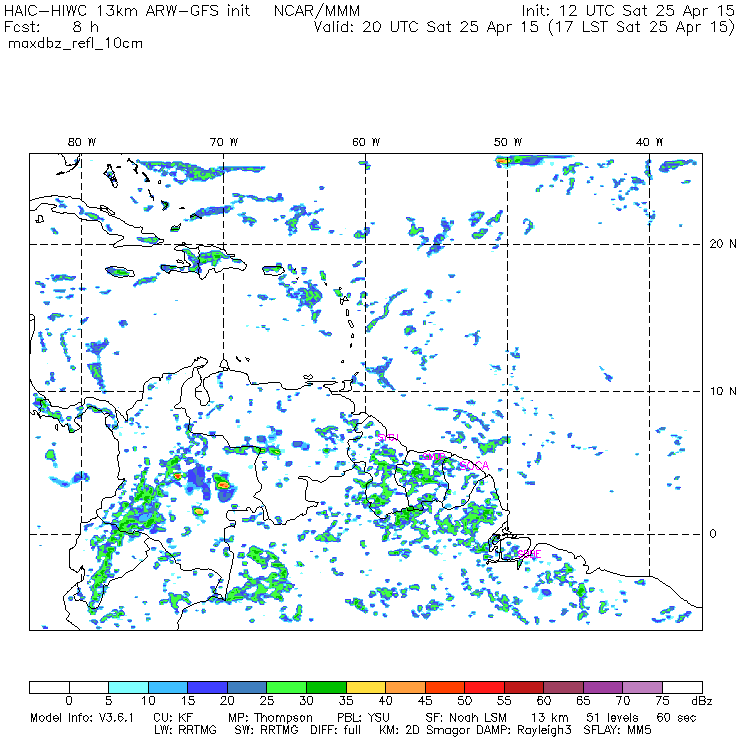Viewport: 740px width, 740px height.
Task: Click the 'dBz' unit label beside the color bar
Action: pos(702,701)
